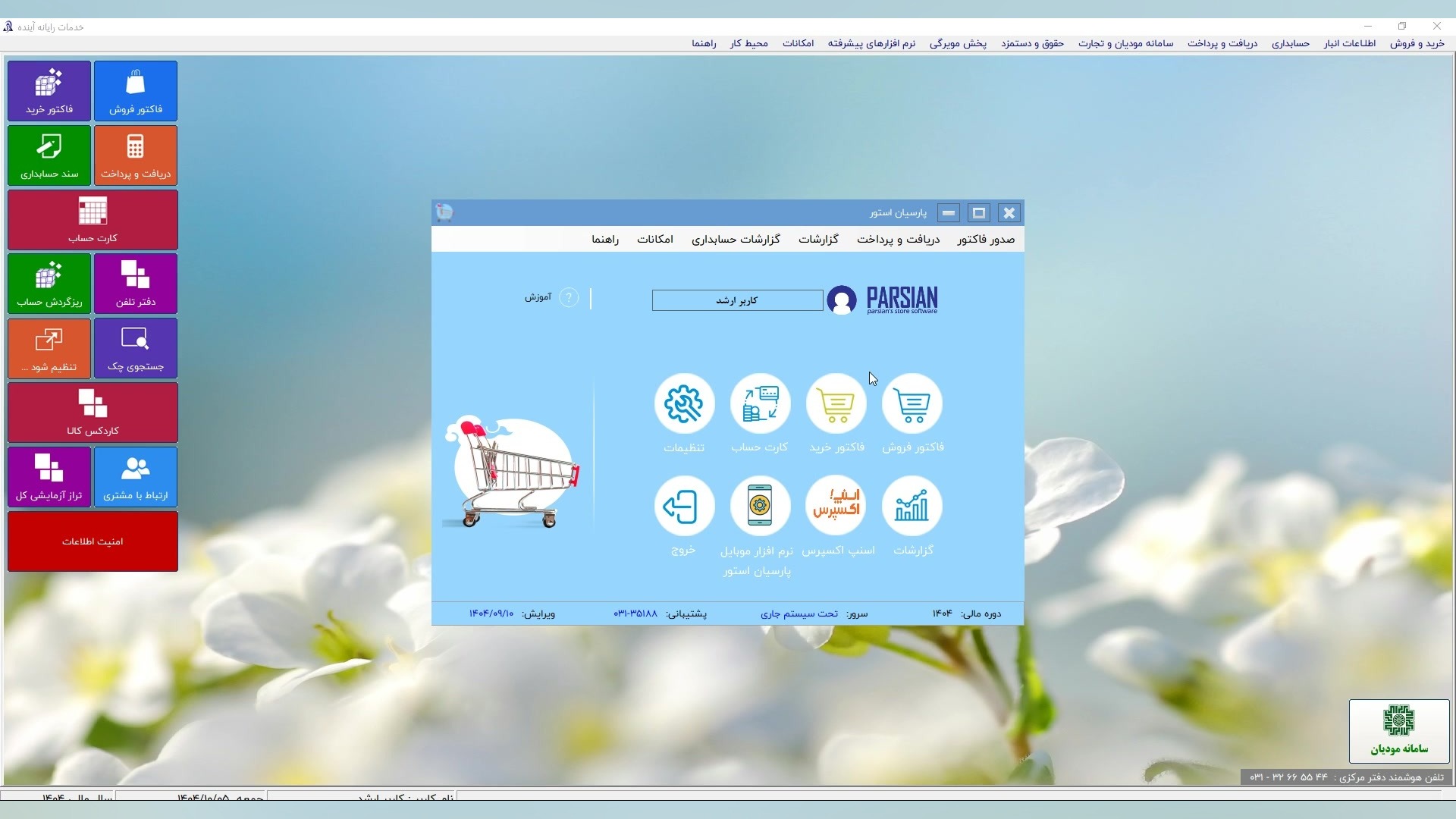Image resolution: width=1456 pixels, height=819 pixels.
Task: Open the purchase invoice yellow cart icon
Action: click(836, 404)
